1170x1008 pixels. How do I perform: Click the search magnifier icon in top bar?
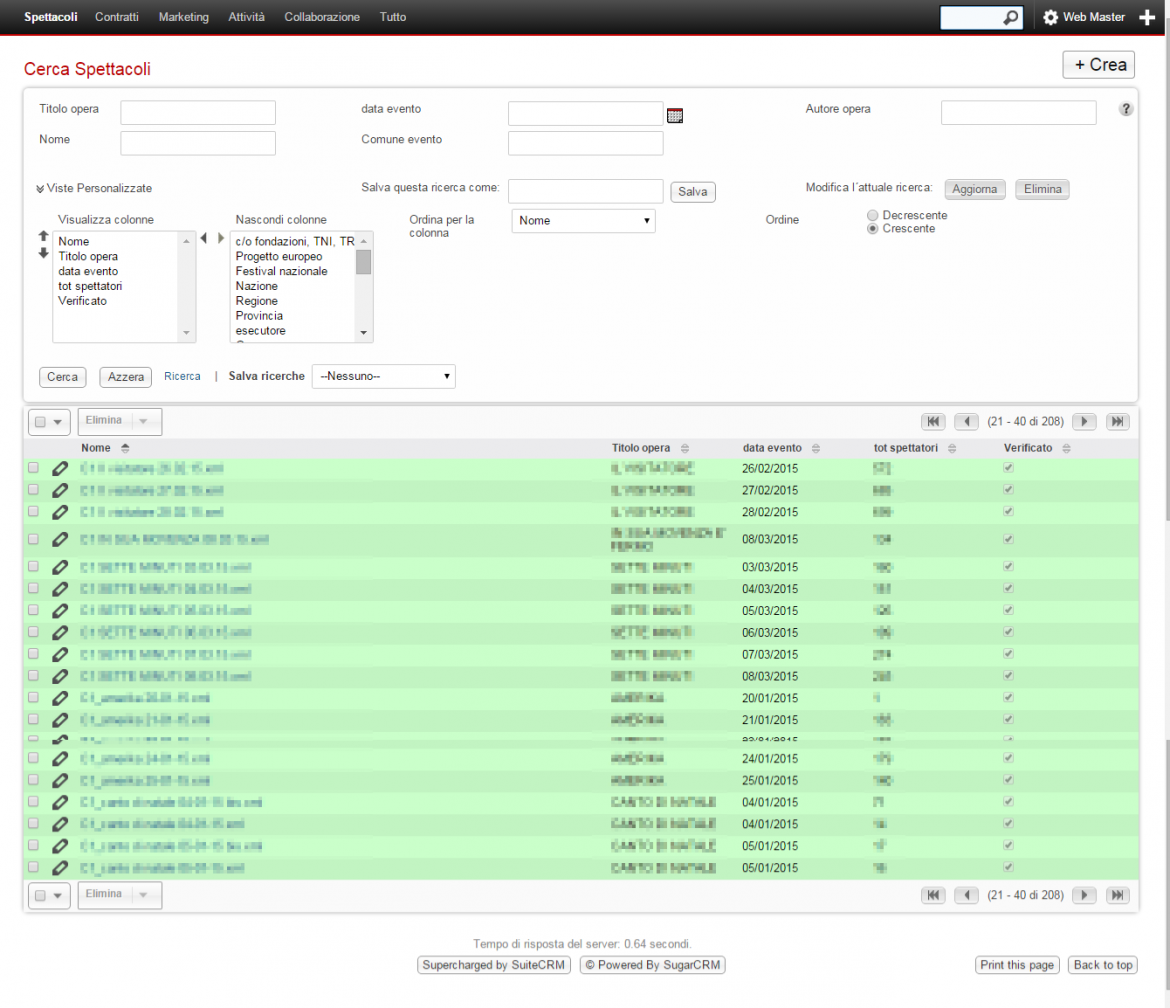(1010, 17)
